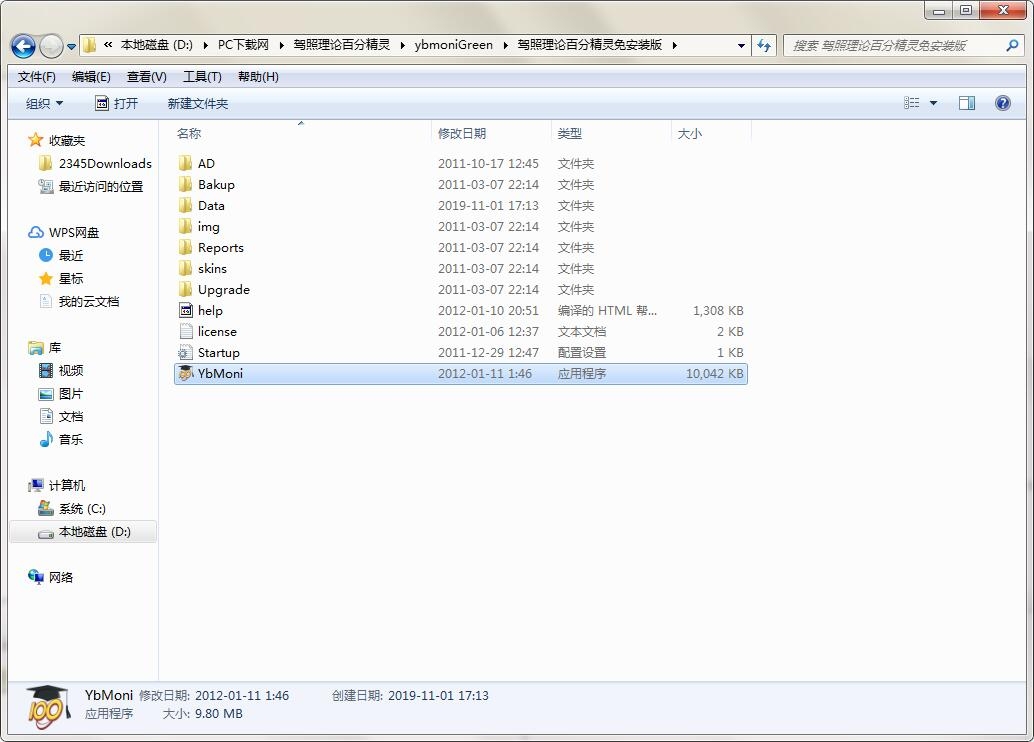Click 本地磁盘 (D:) in address breadcrumb
This screenshot has width=1034, height=742.
point(157,45)
